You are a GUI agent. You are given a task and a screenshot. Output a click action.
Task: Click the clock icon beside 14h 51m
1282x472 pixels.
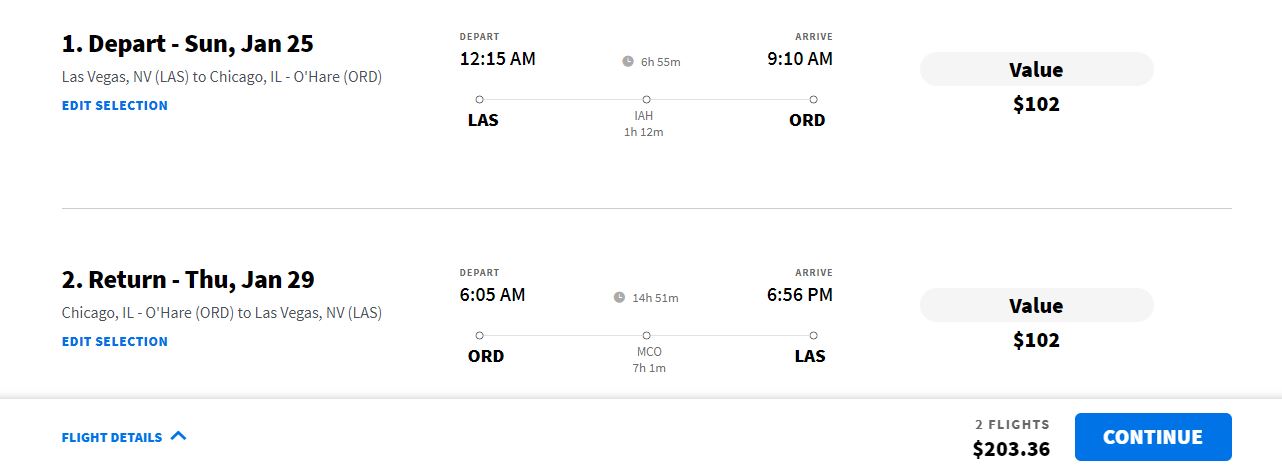pos(620,297)
